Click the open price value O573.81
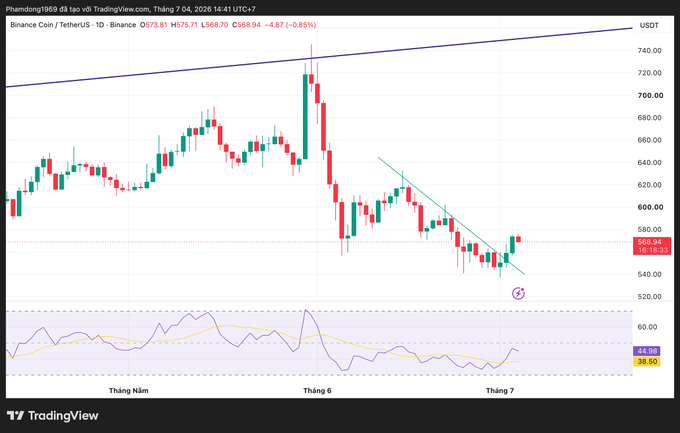This screenshot has height=433, width=680. pyautogui.click(x=154, y=25)
